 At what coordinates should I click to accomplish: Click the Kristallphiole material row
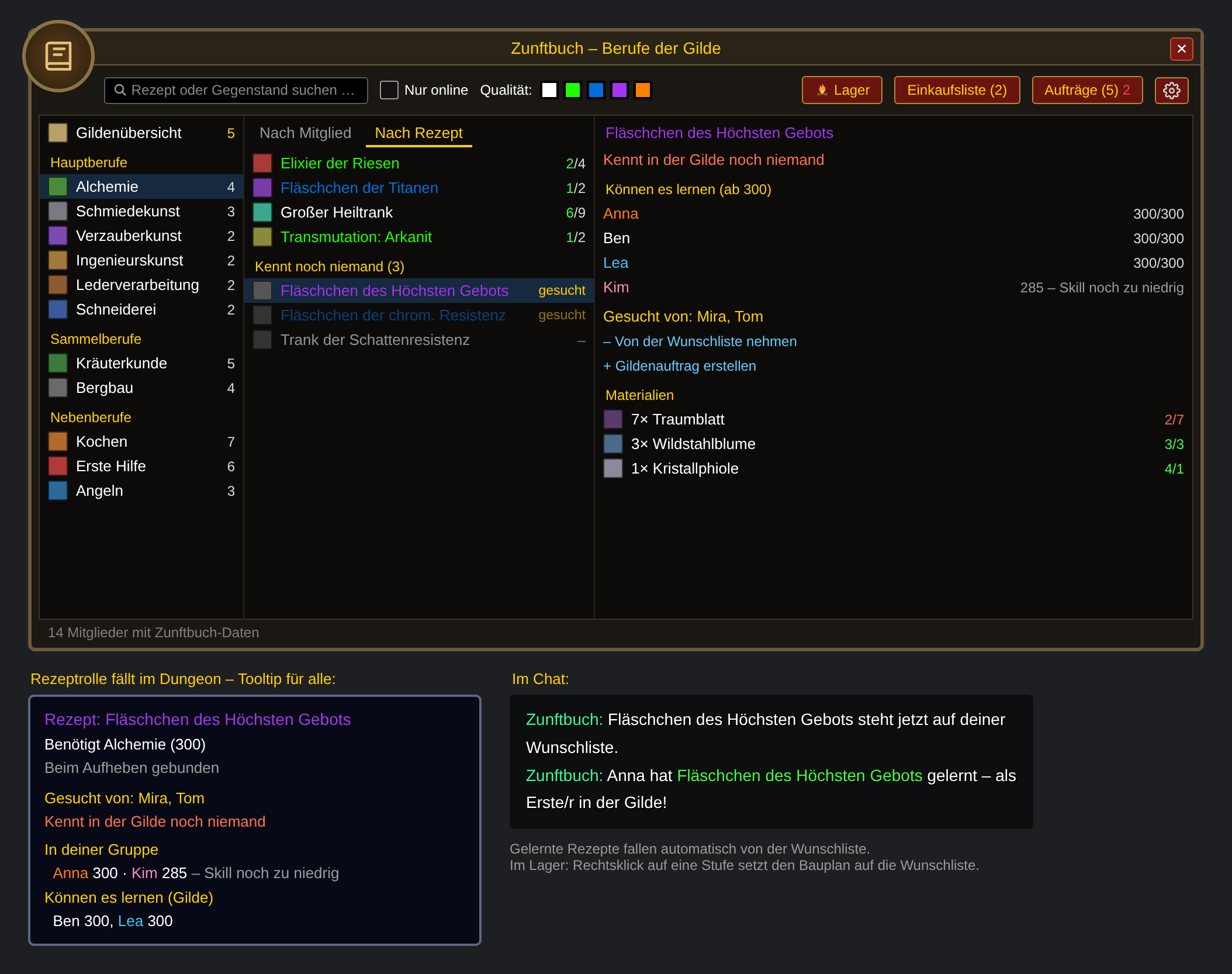point(894,468)
